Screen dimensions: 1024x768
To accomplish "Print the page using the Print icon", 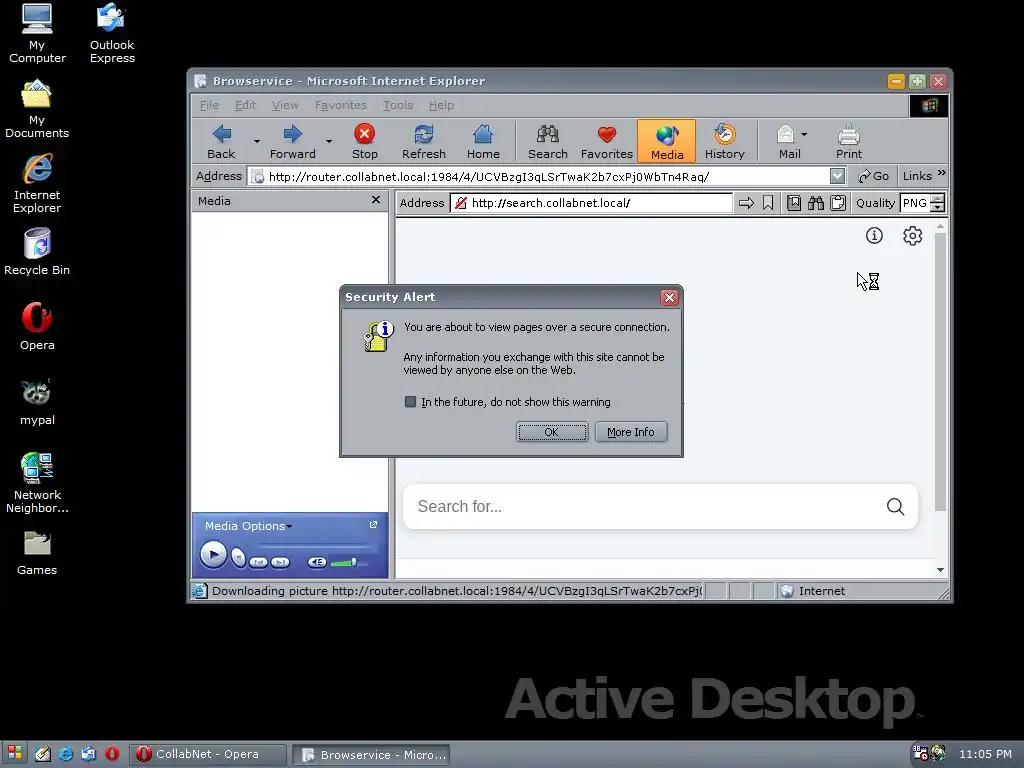I will 848,141.
